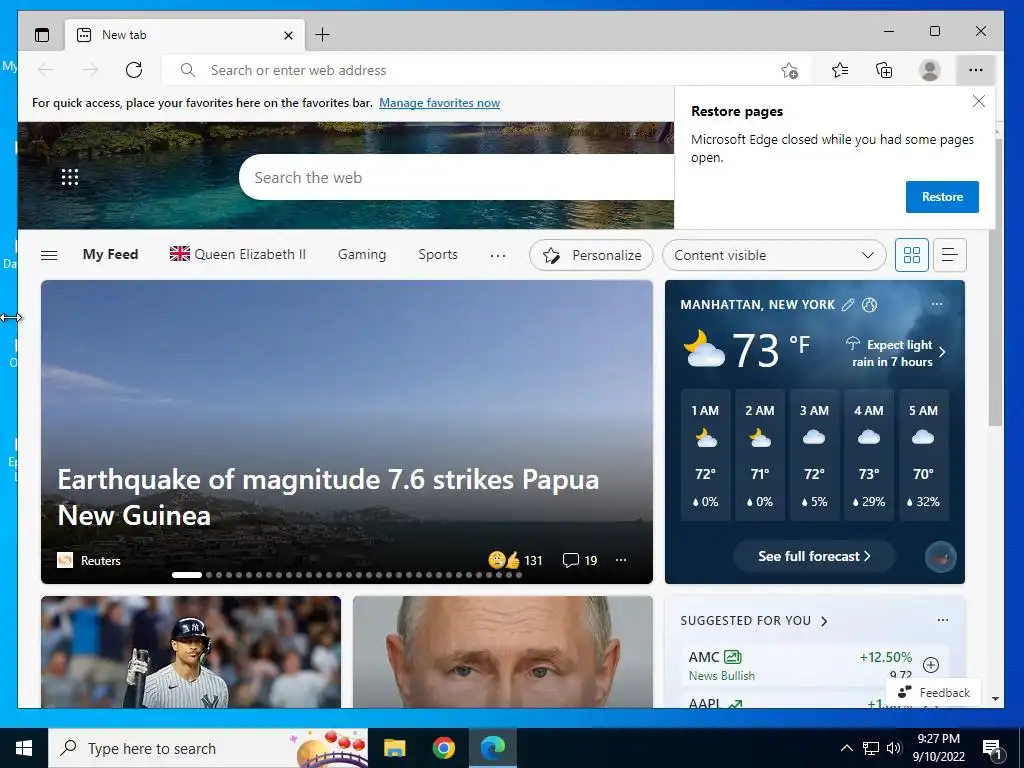1024x768 pixels.
Task: Open the app launcher grid icon
Action: pos(70,177)
